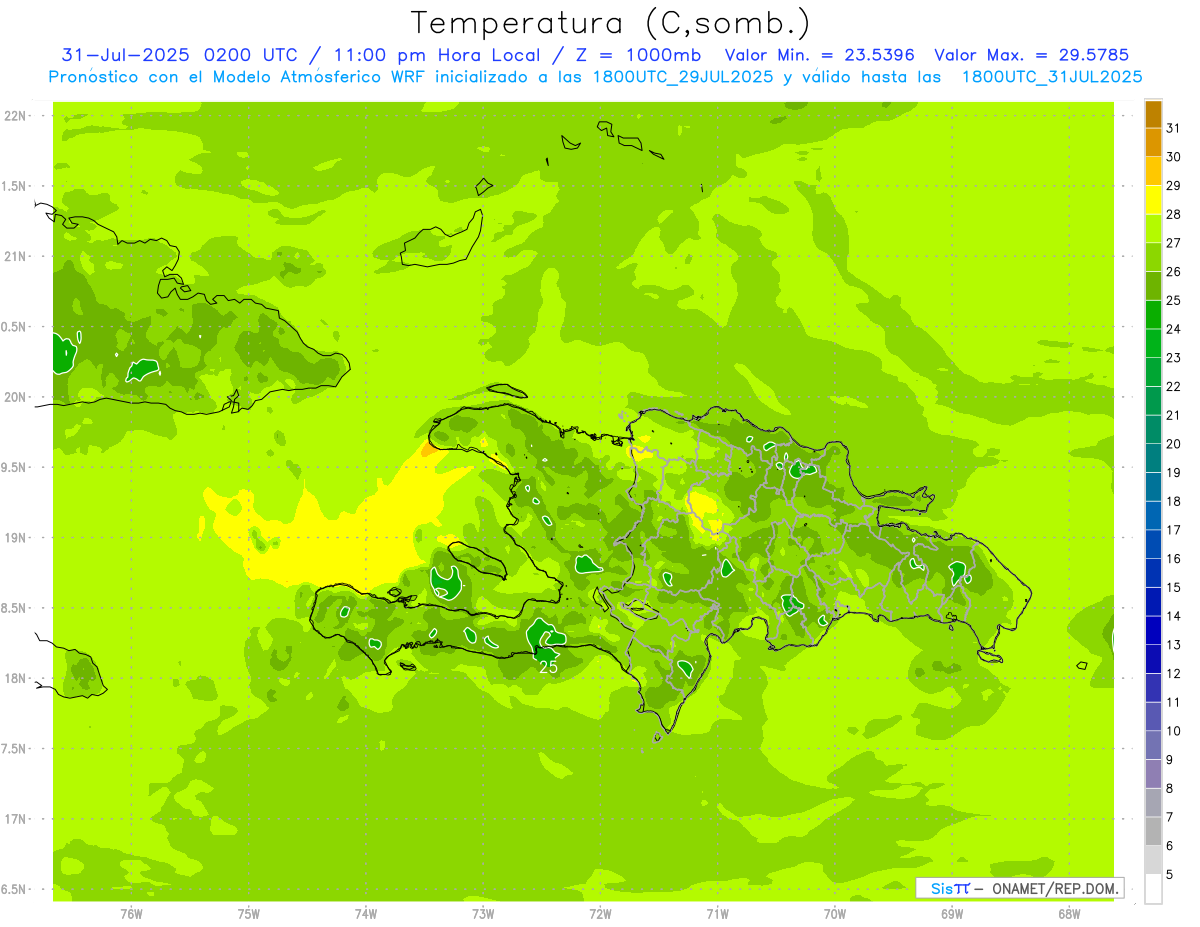Click the color bar label "15"
Viewport: 1200px width, 927px height.
[x=1174, y=588]
